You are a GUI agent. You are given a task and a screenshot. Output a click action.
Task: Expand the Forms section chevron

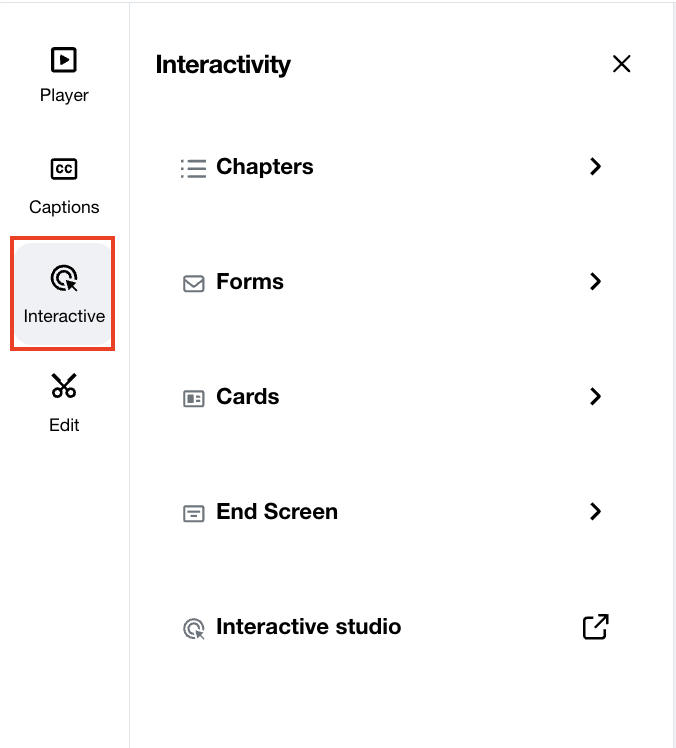coord(596,282)
